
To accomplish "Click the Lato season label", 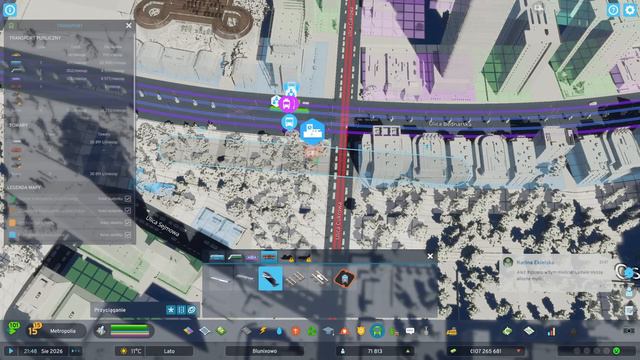I will pos(169,351).
